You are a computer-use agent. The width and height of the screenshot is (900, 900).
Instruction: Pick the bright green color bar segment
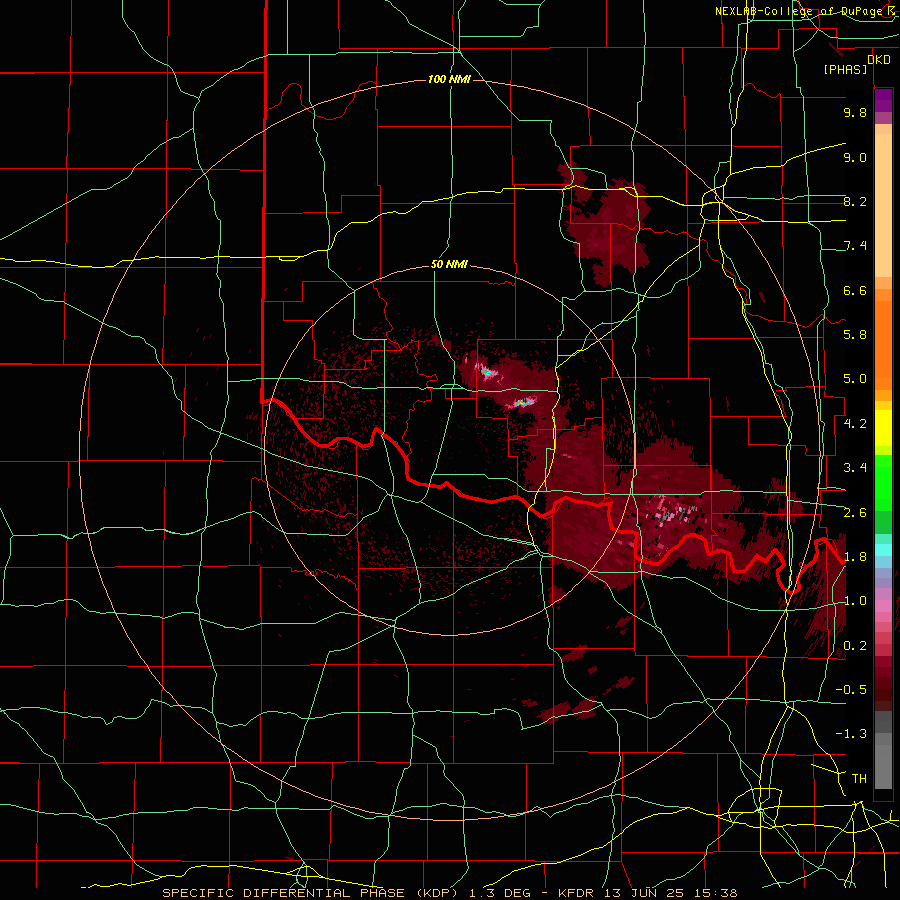(x=883, y=482)
